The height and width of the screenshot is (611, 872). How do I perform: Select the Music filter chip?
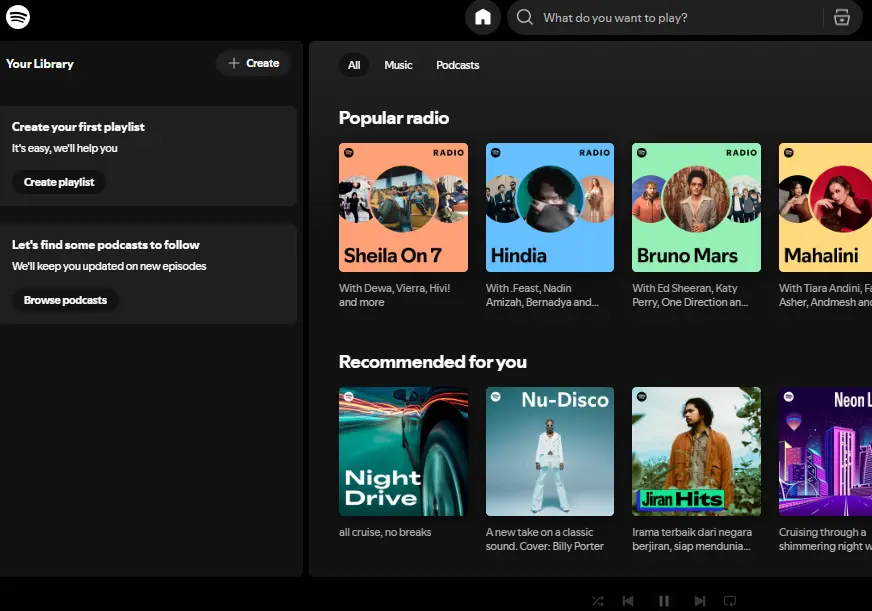(x=398, y=65)
